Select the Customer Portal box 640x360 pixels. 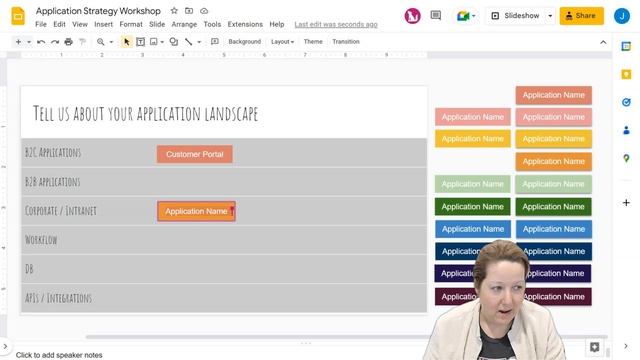point(195,154)
